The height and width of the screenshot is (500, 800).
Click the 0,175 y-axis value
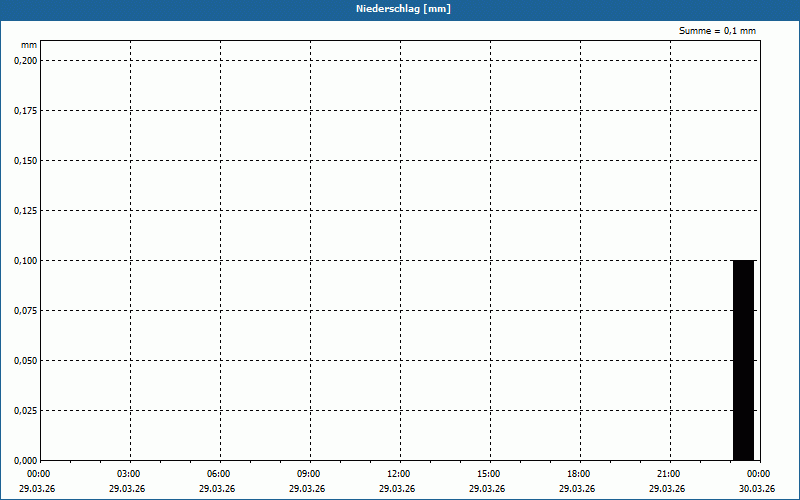click(24, 110)
